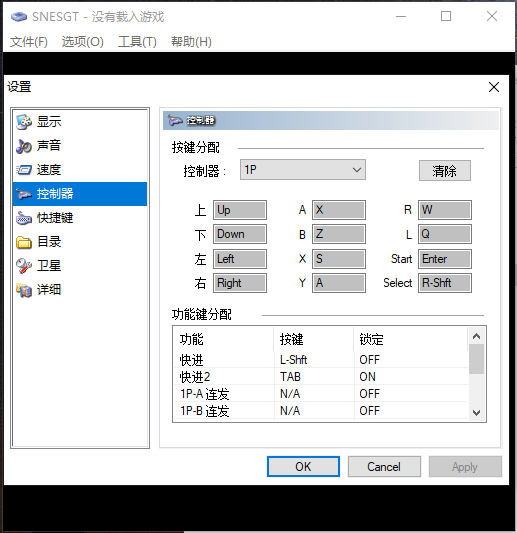
Task: Click the Cancel button
Action: pos(384,467)
